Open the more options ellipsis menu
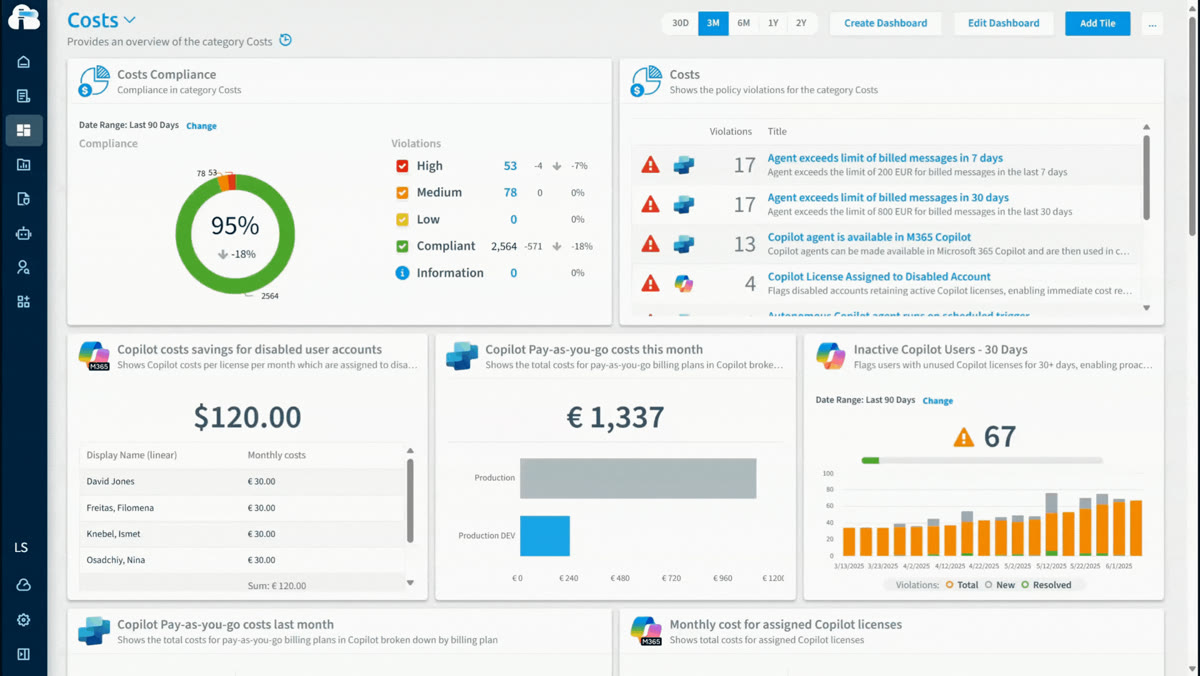This screenshot has height=676, width=1200. click(x=1153, y=23)
